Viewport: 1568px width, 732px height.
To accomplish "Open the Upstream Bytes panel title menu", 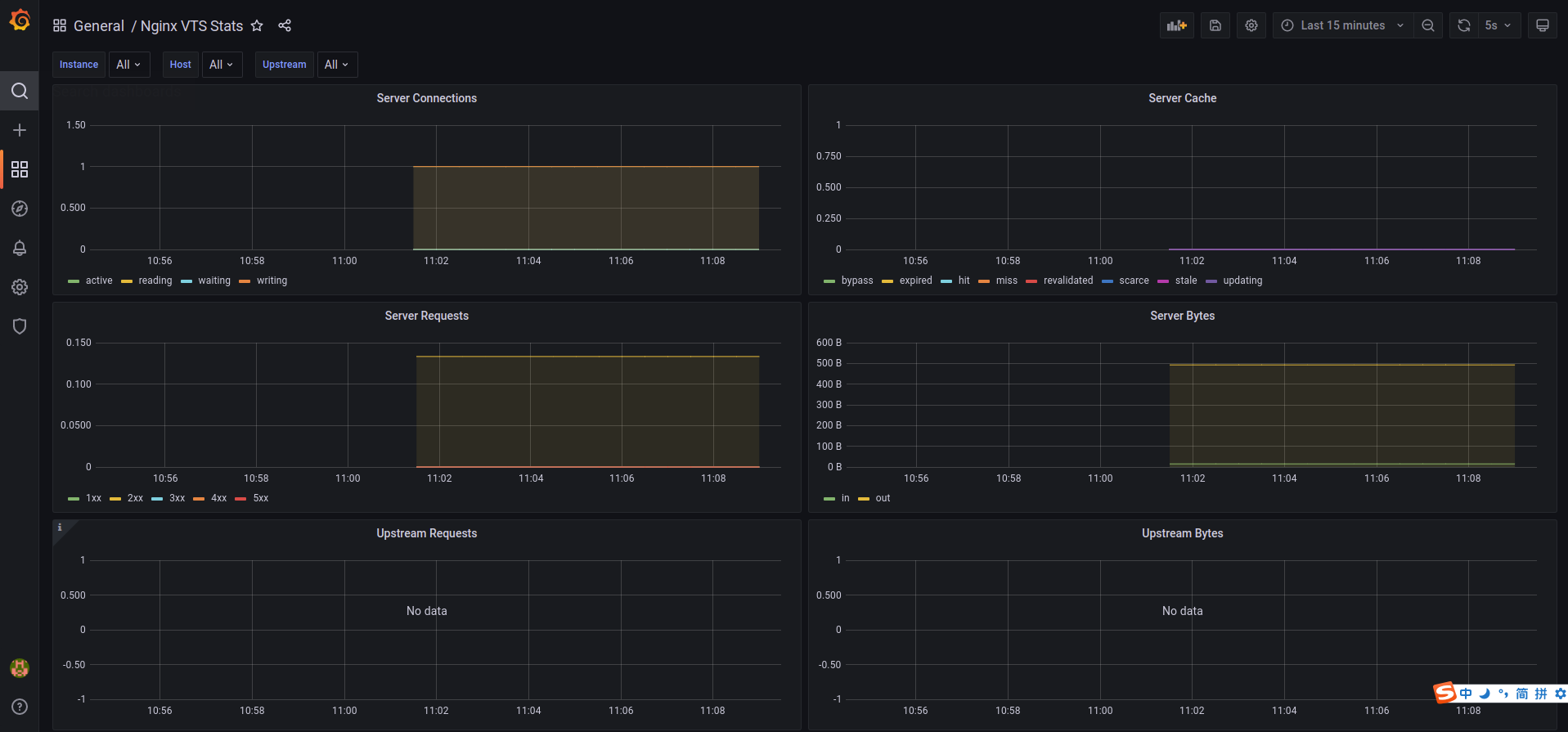I will point(1182,533).
